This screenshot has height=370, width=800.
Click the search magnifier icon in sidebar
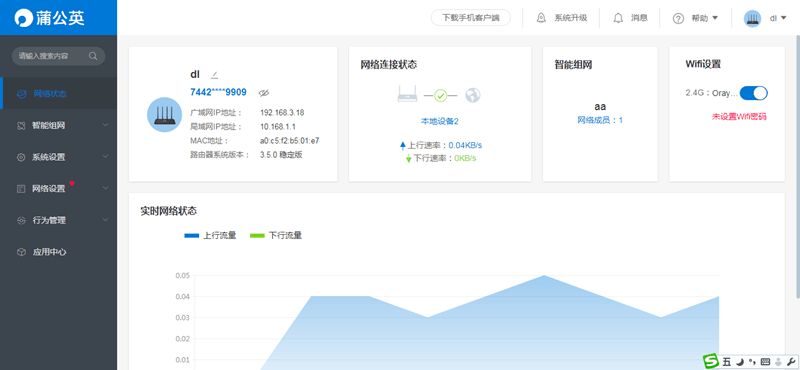[93, 56]
